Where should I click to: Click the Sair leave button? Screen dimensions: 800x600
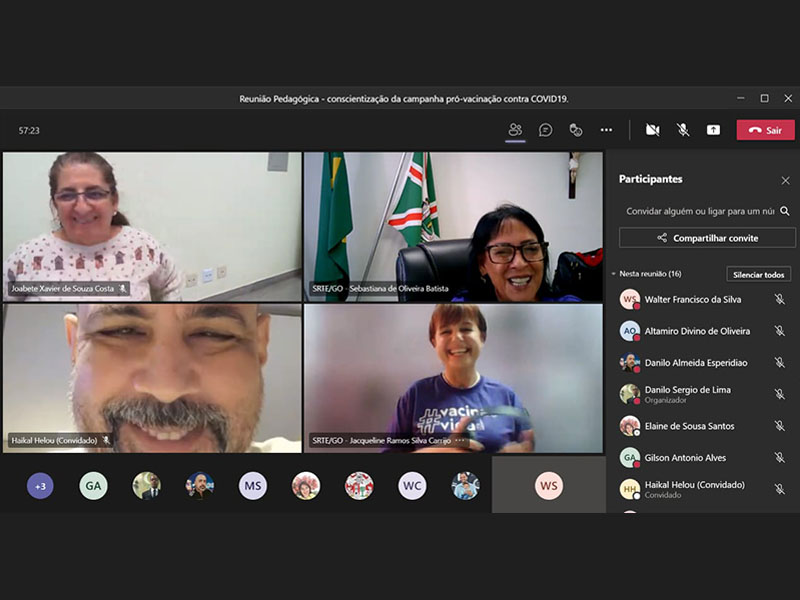765,130
